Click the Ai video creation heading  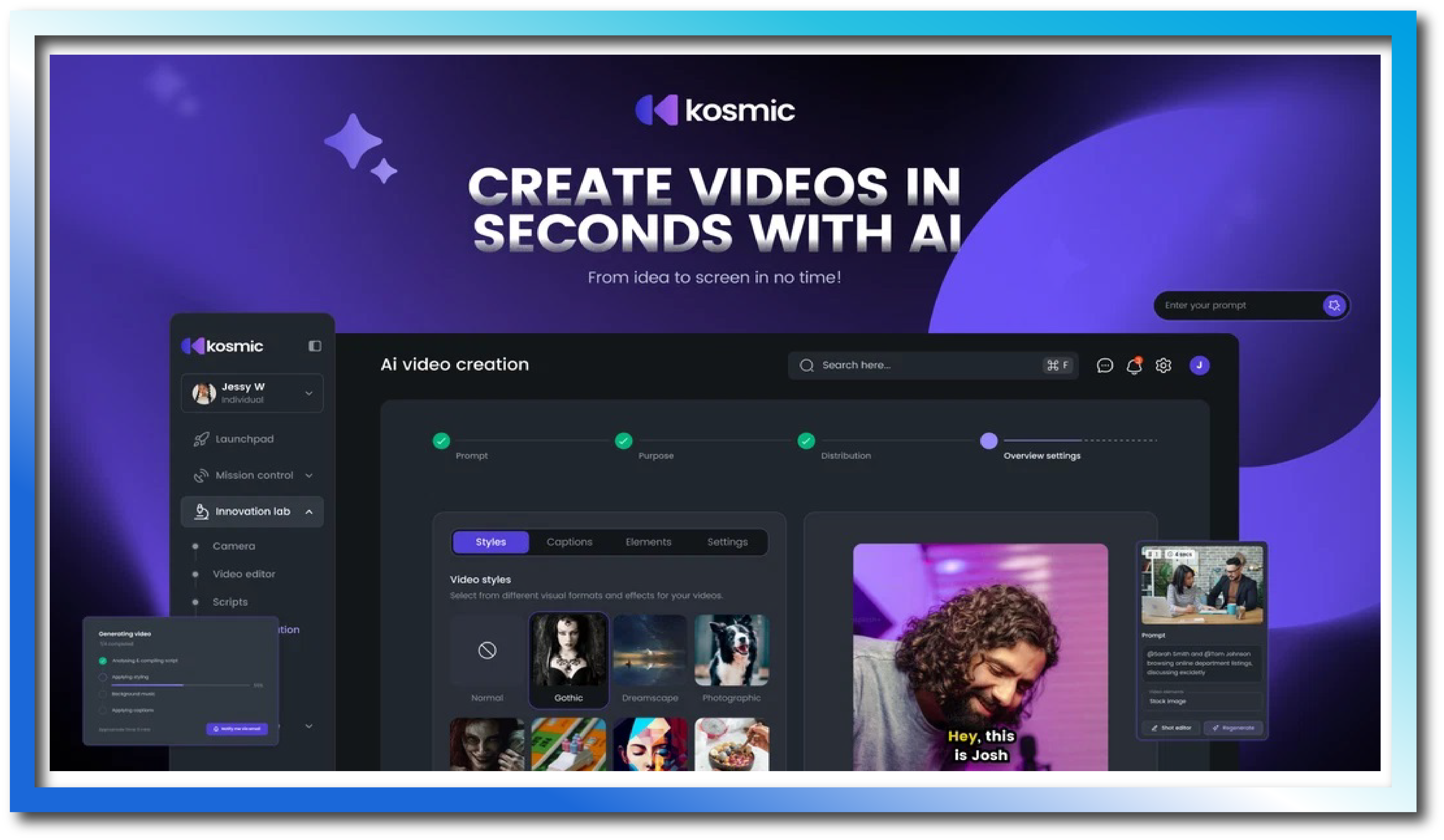(x=454, y=364)
